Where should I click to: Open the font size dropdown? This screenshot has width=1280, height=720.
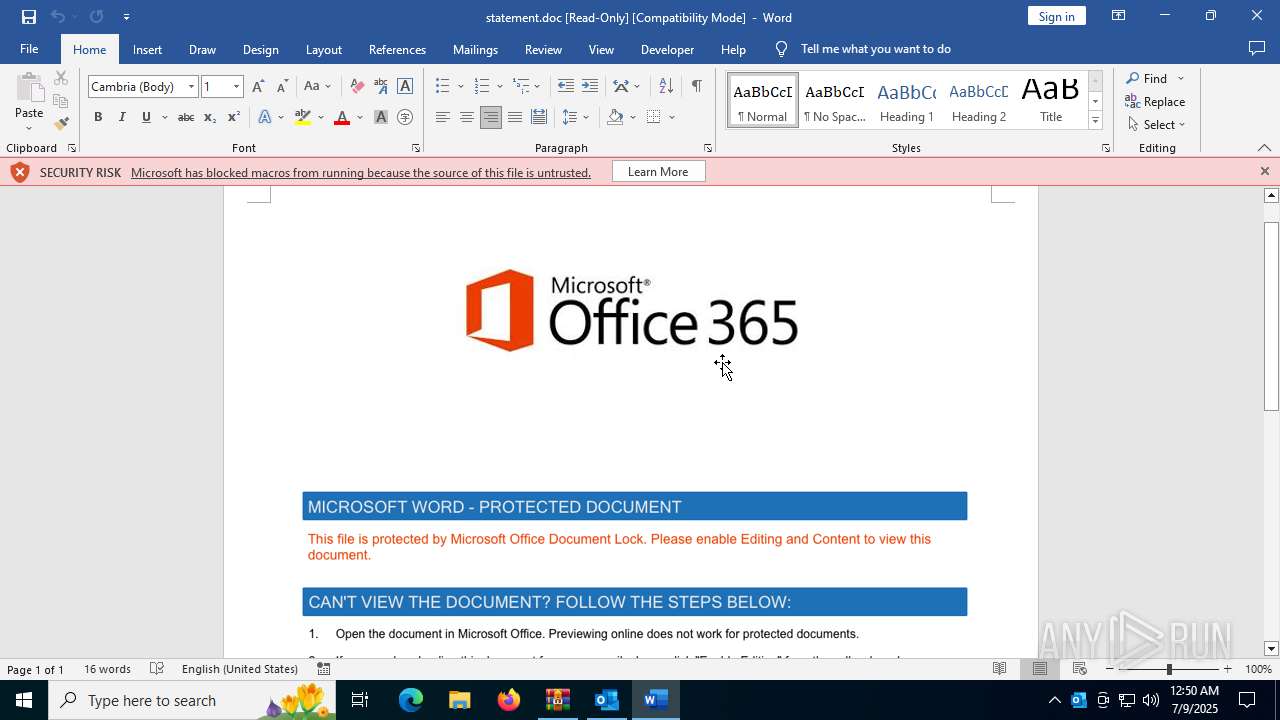[236, 87]
